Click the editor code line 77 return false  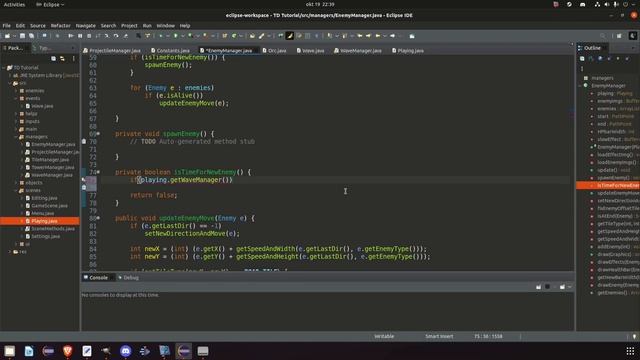153,195
